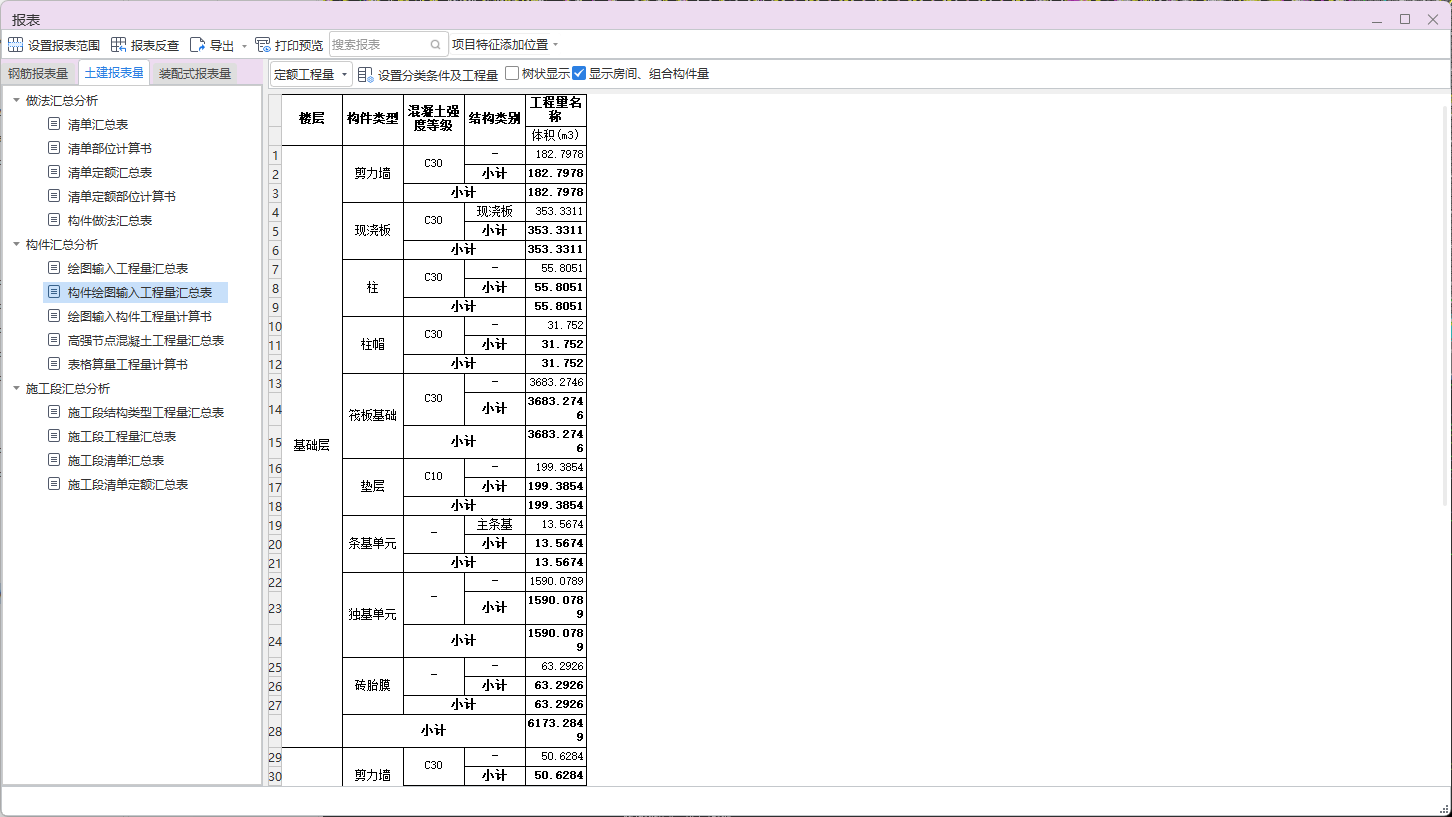
Task: Open the 施工段工程量汇总表 report
Action: pyautogui.click(x=122, y=436)
